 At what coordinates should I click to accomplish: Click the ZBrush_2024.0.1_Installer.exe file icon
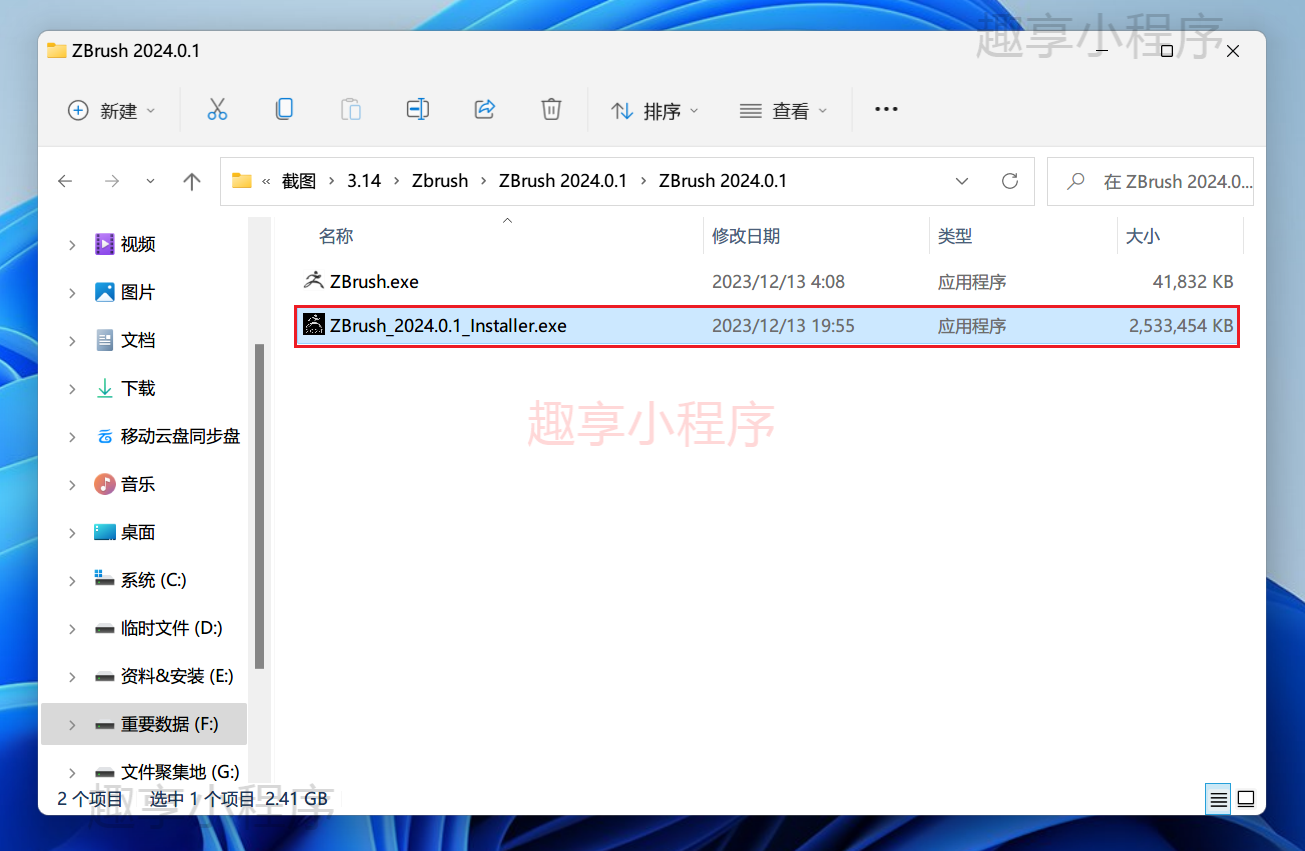314,325
